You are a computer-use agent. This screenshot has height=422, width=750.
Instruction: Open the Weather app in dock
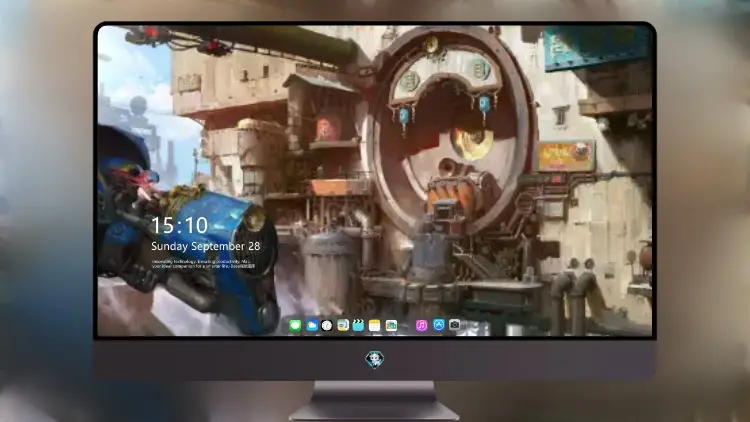tap(312, 326)
